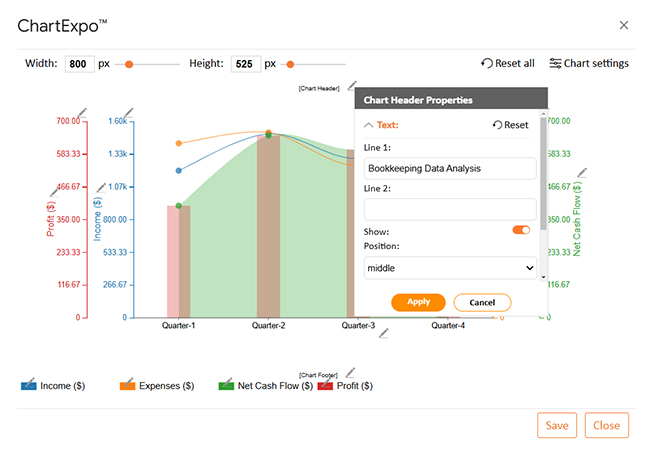Screen dimensions: 650x459
Task: Click the empty Line 2 text field
Action: pyautogui.click(x=450, y=209)
